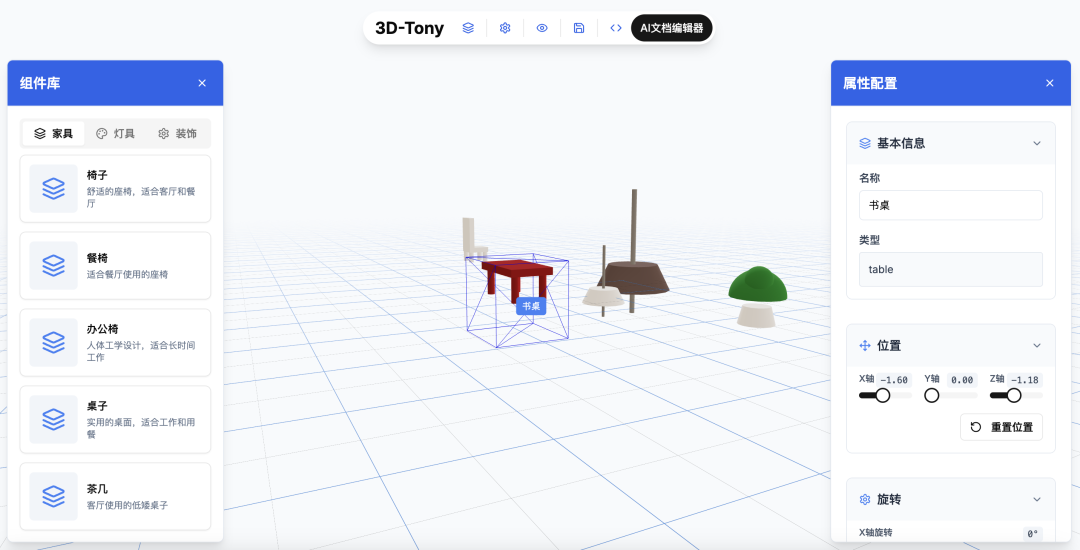Click the 位置 move icon
The width and height of the screenshot is (1080, 550).
point(865,346)
